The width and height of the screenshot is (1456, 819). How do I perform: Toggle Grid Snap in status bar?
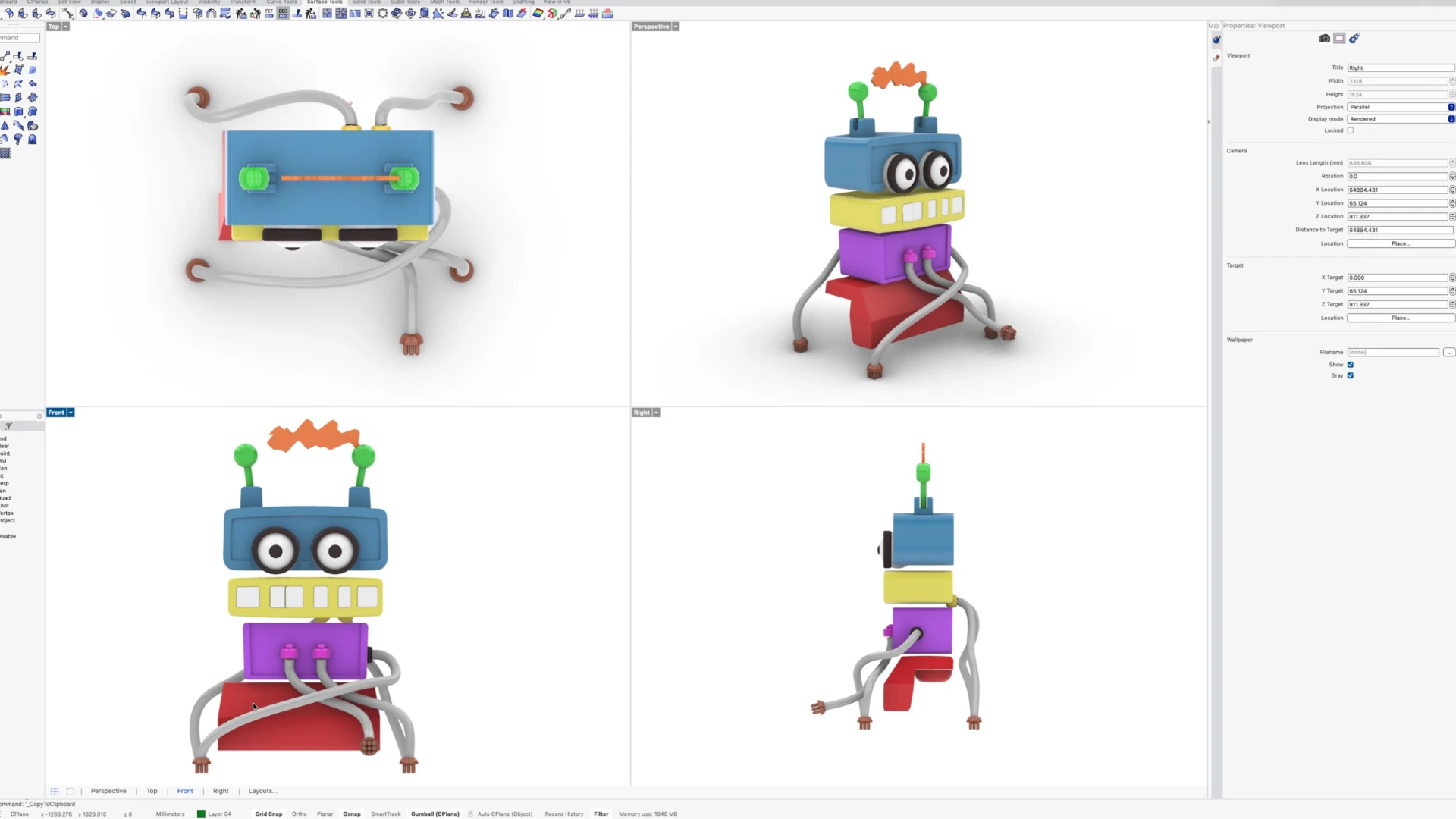268,814
